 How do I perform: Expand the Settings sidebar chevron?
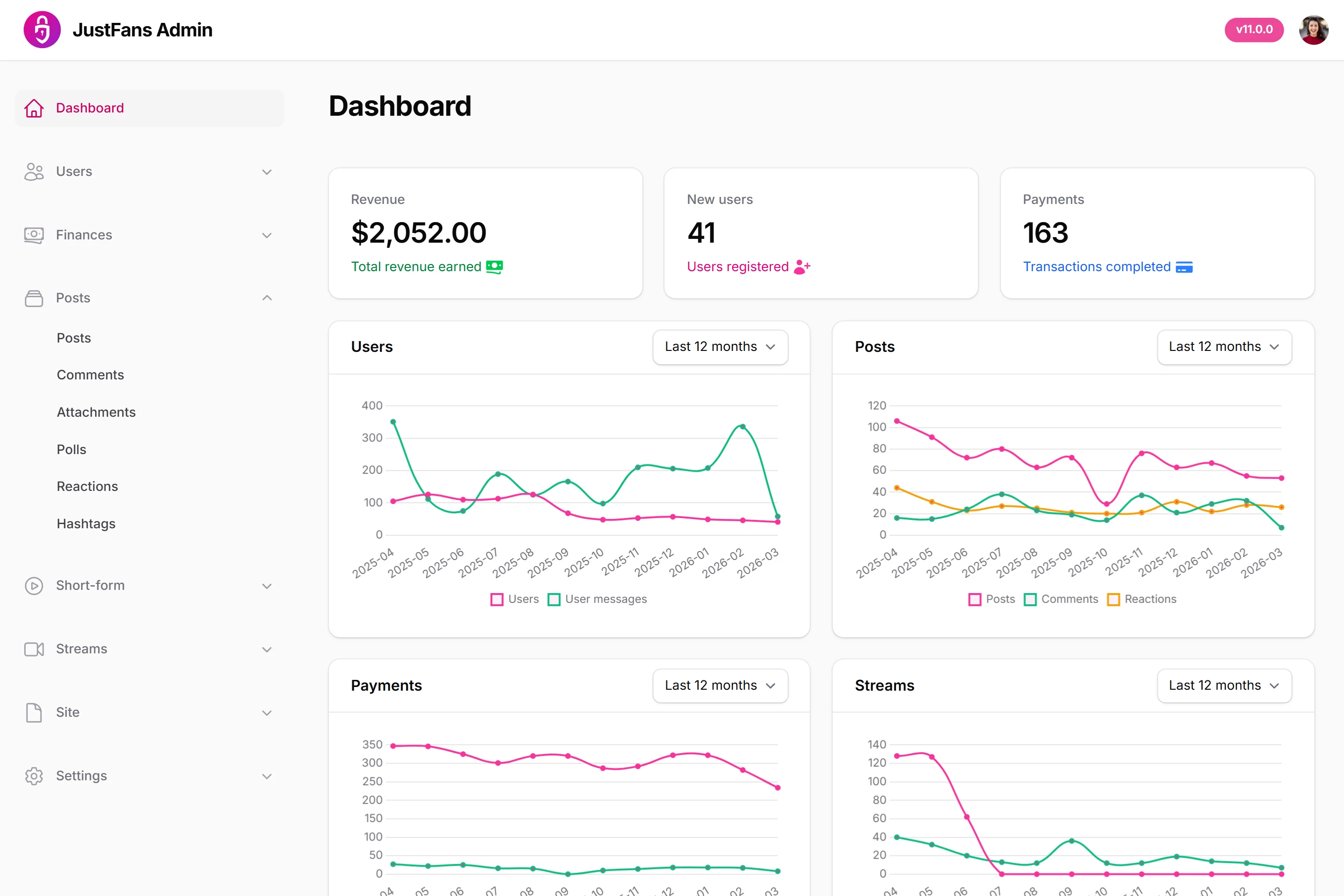(267, 776)
